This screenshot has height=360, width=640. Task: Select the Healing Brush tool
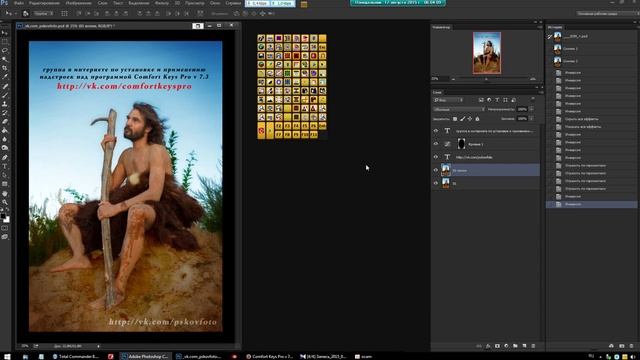[x=5, y=87]
